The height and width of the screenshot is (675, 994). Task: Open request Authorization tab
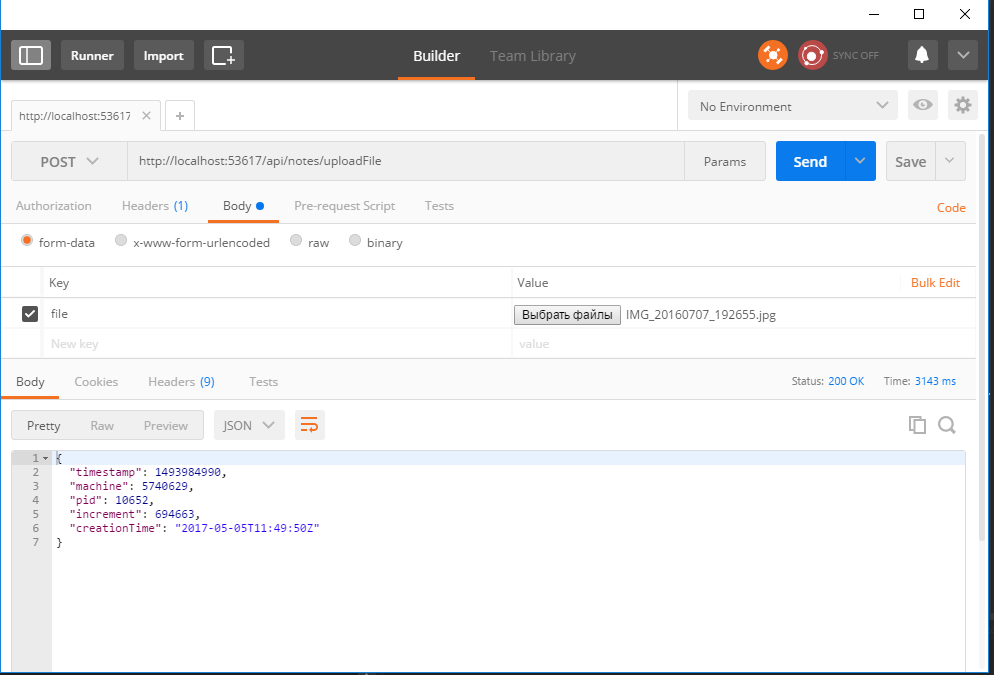[54, 206]
